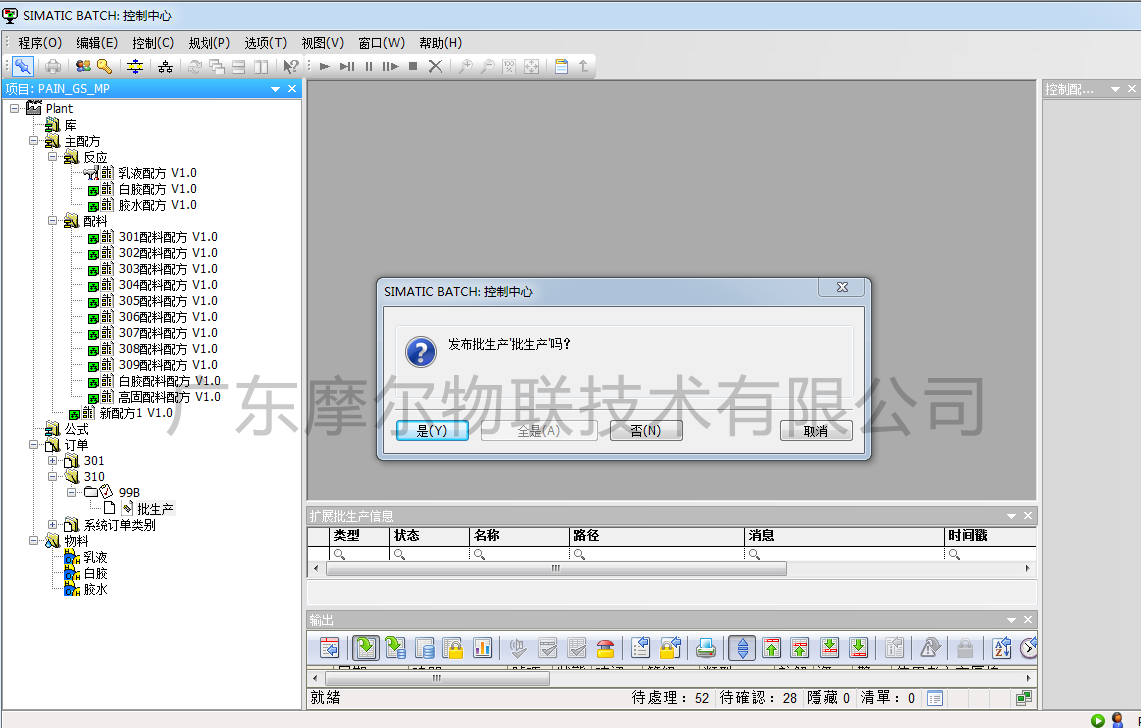Image resolution: width=1141 pixels, height=728 pixels.
Task: Open the project panel dropdown arrow
Action: point(276,89)
